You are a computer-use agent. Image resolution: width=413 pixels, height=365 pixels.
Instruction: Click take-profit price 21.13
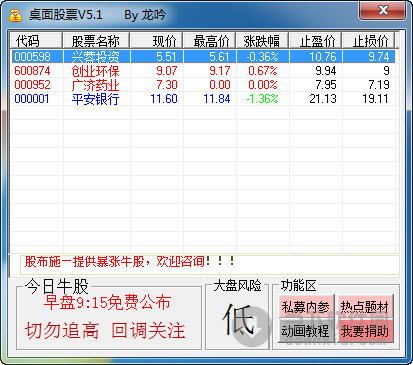[x=323, y=99]
